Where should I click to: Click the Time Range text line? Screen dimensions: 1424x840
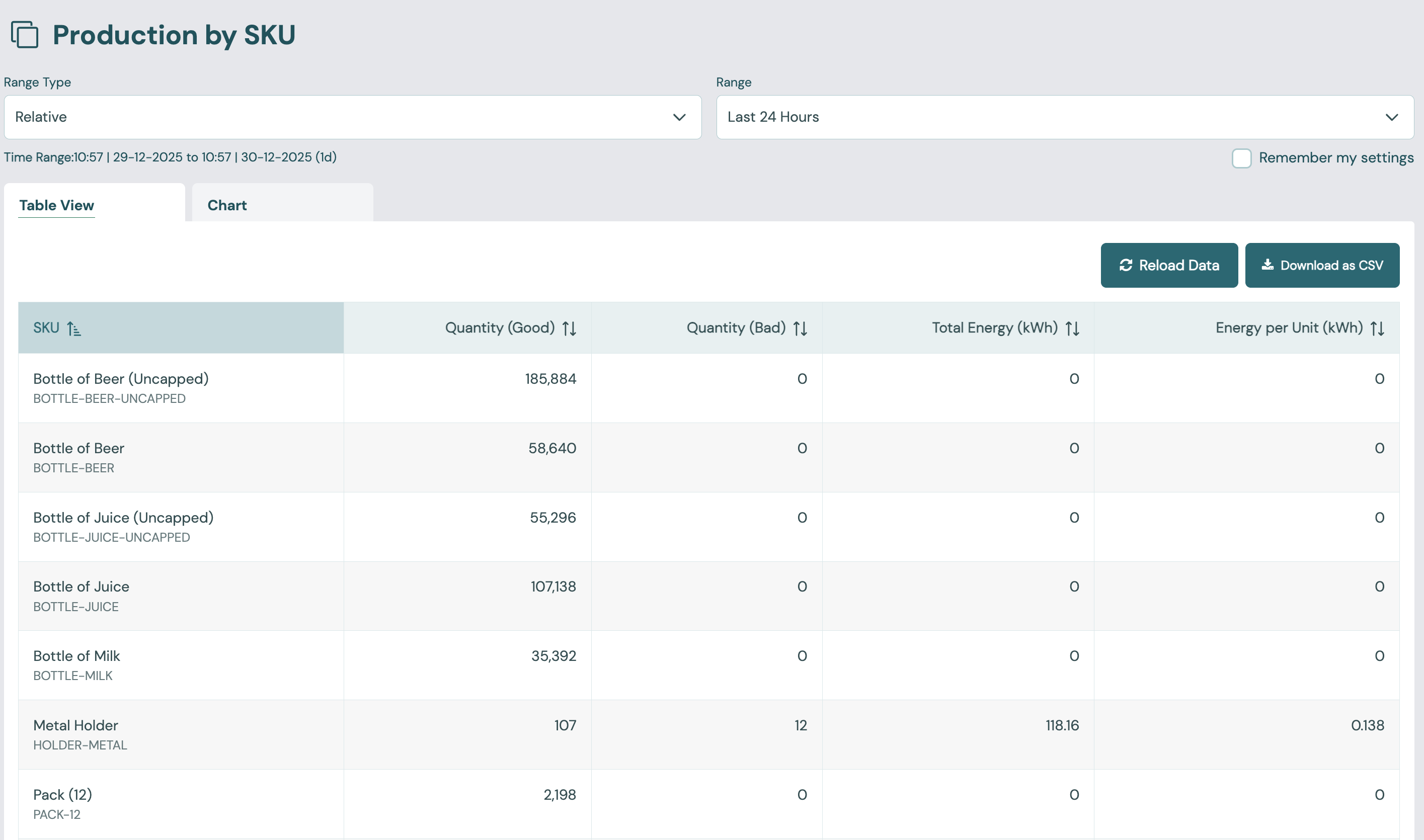tap(171, 157)
